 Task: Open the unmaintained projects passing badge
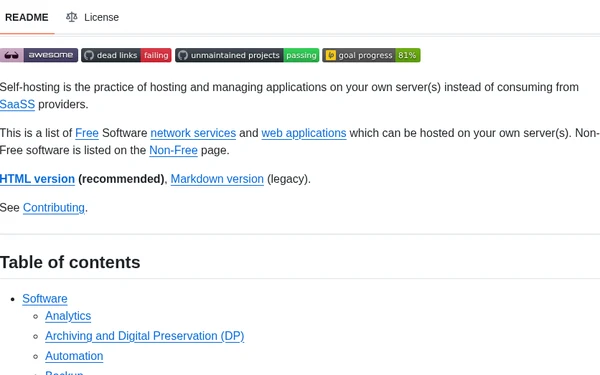[x=247, y=55]
